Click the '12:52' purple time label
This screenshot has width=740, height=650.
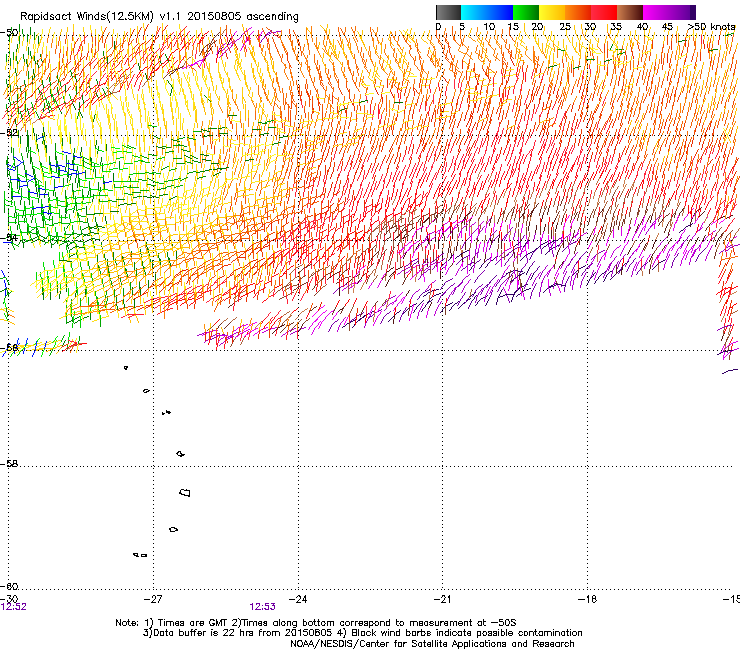click(x=13, y=607)
